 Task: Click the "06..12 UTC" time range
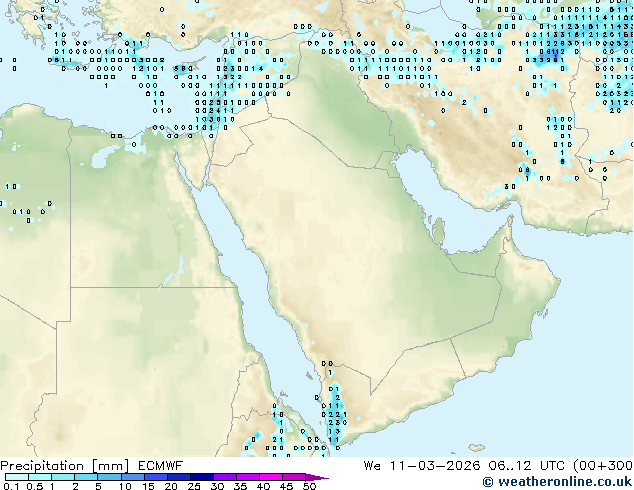[x=526, y=466]
